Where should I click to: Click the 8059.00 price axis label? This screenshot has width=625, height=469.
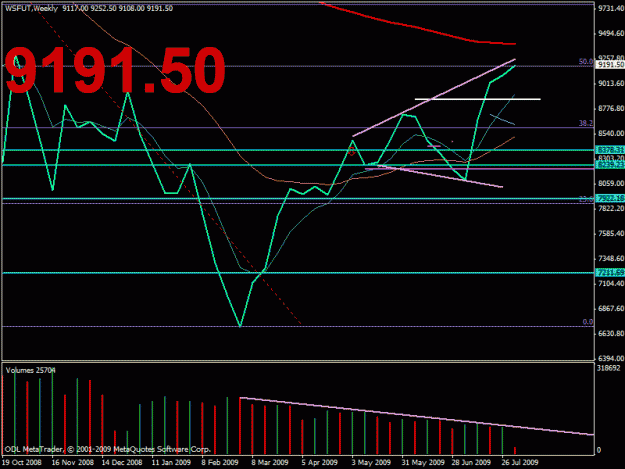tap(611, 183)
